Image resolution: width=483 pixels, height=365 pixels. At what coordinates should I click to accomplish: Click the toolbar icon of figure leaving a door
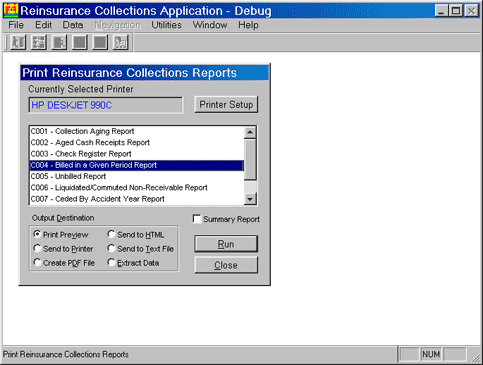[59, 42]
